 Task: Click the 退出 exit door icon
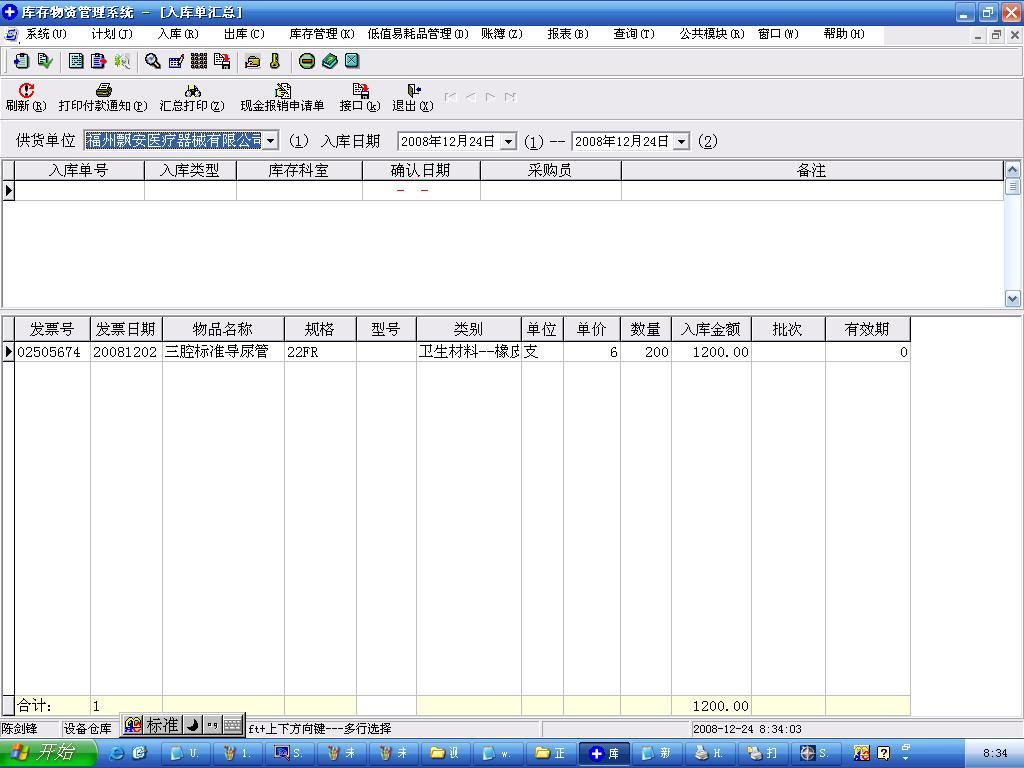click(413, 91)
